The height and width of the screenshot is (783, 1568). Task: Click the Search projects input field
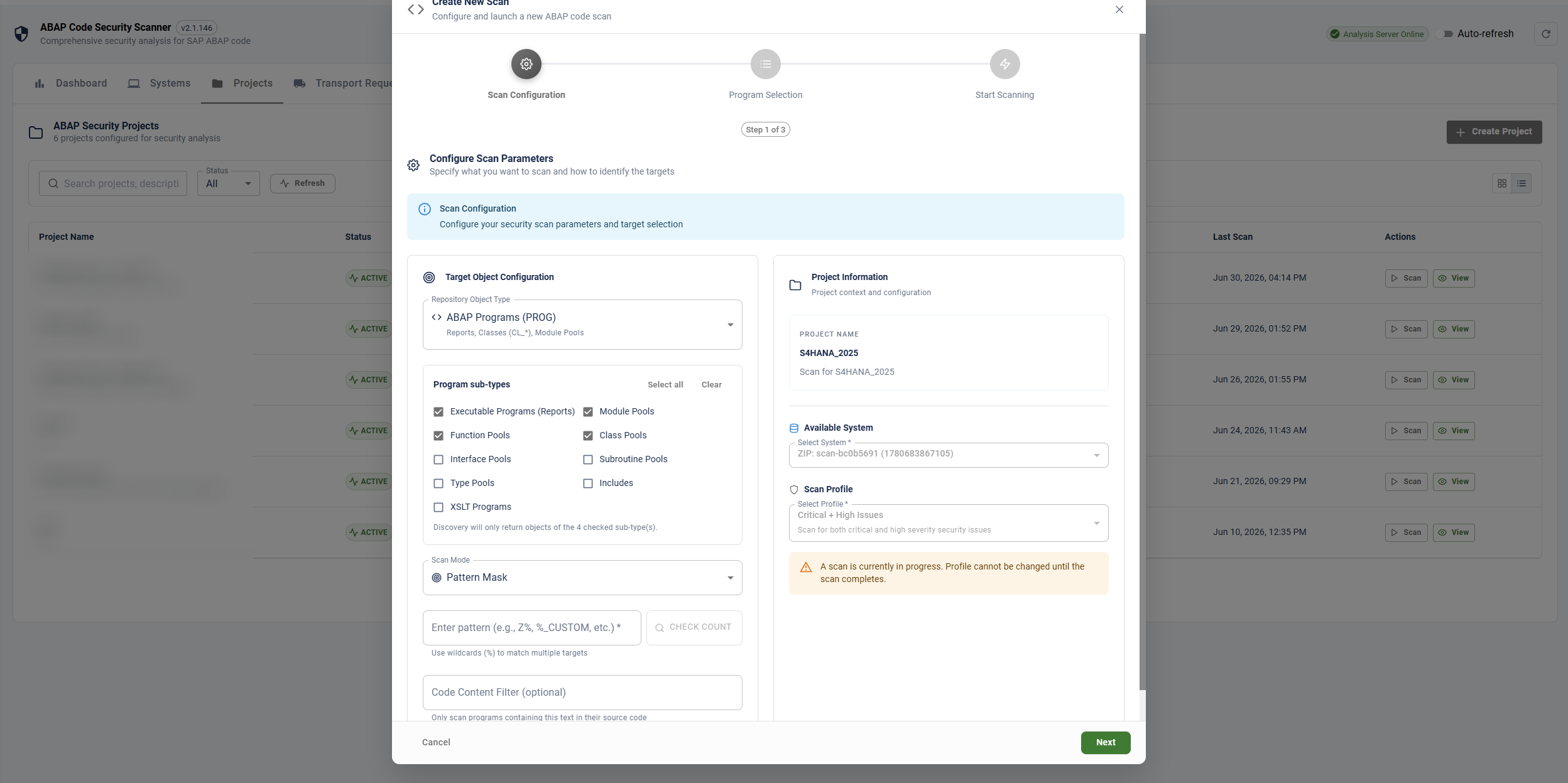[113, 183]
